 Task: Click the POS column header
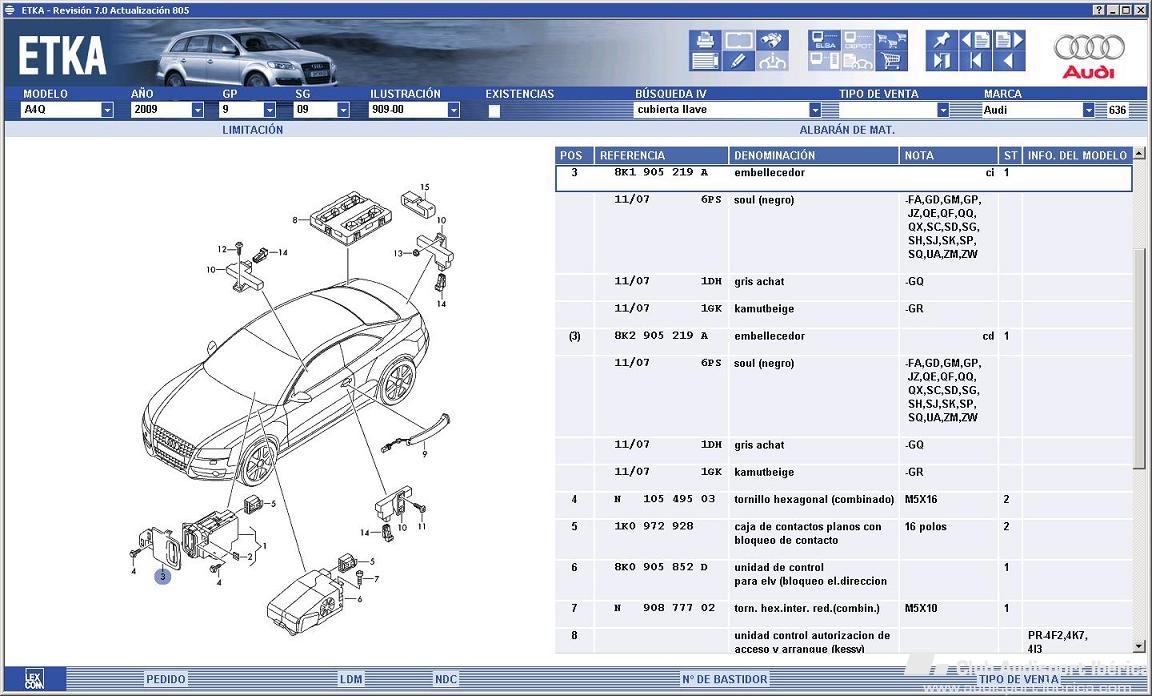[574, 155]
